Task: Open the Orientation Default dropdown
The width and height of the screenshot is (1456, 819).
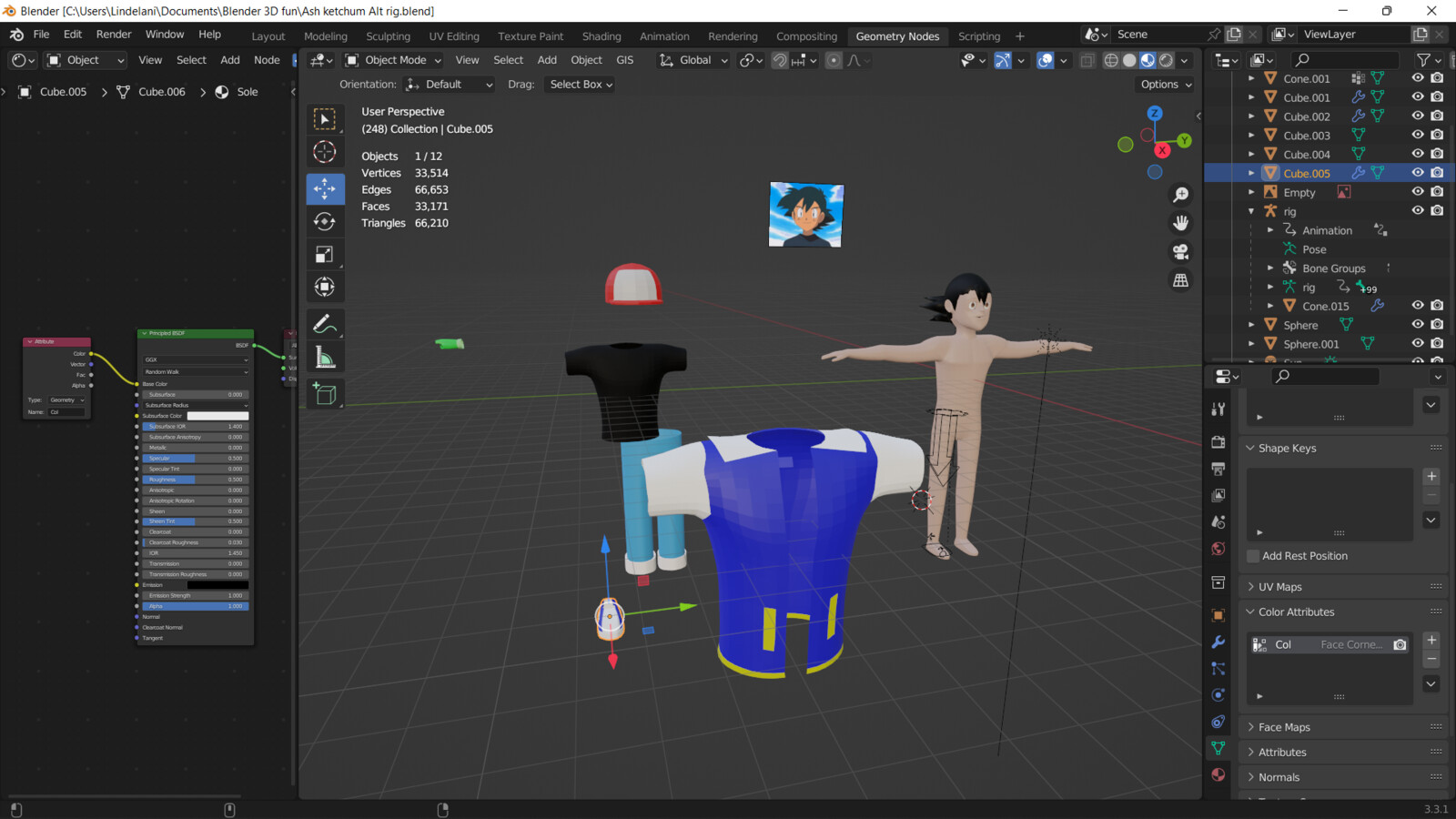Action: click(450, 85)
